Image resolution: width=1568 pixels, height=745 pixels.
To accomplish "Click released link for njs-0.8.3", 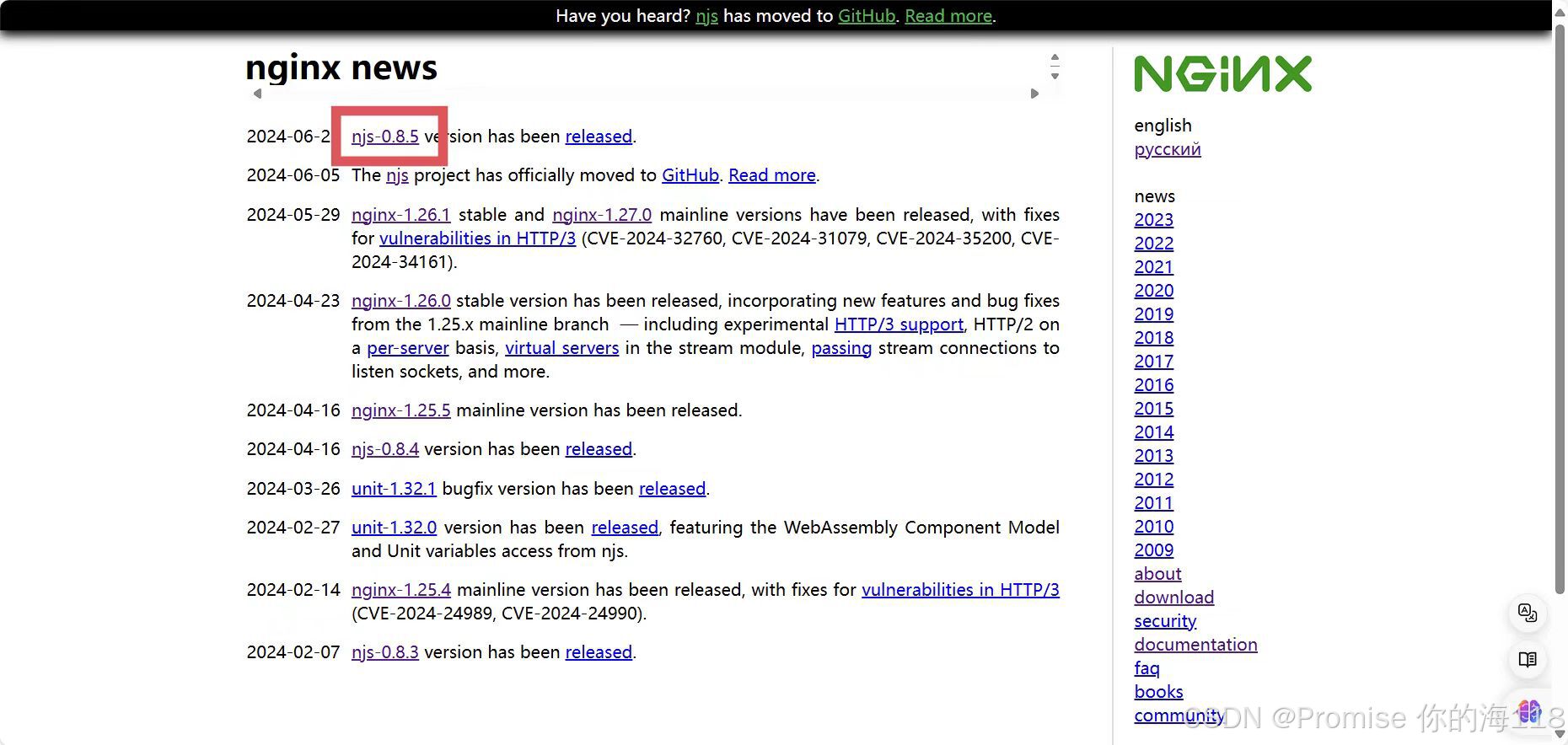I will 599,652.
